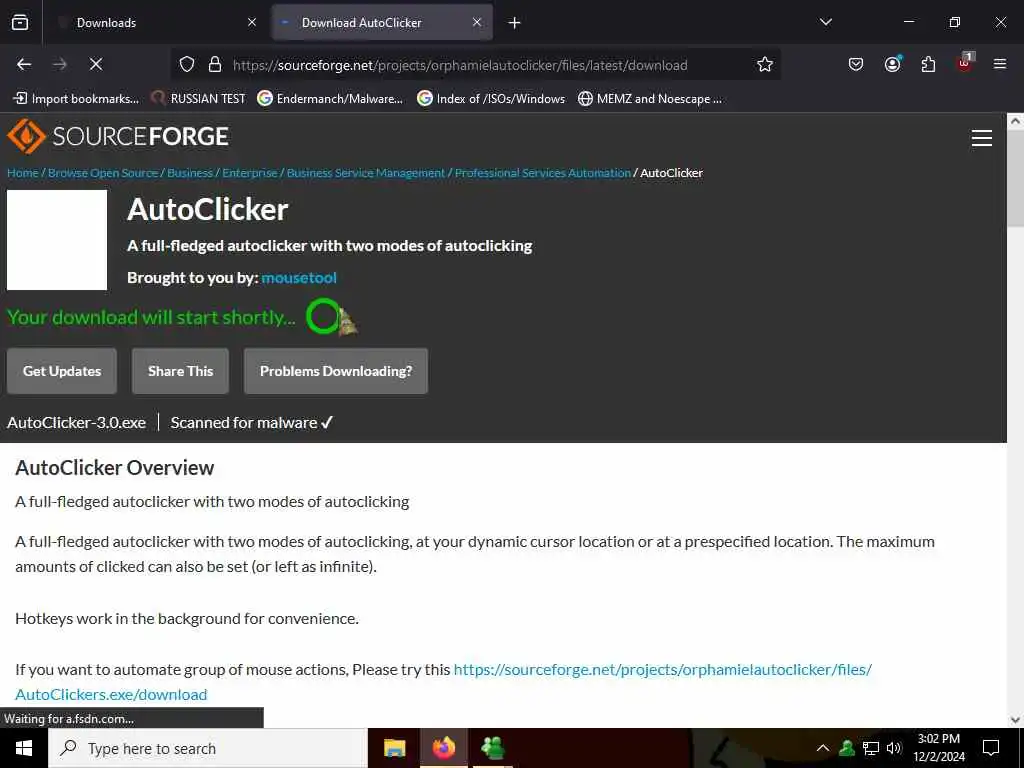Click the SourceForge logo
This screenshot has height=768, width=1024.
118,136
